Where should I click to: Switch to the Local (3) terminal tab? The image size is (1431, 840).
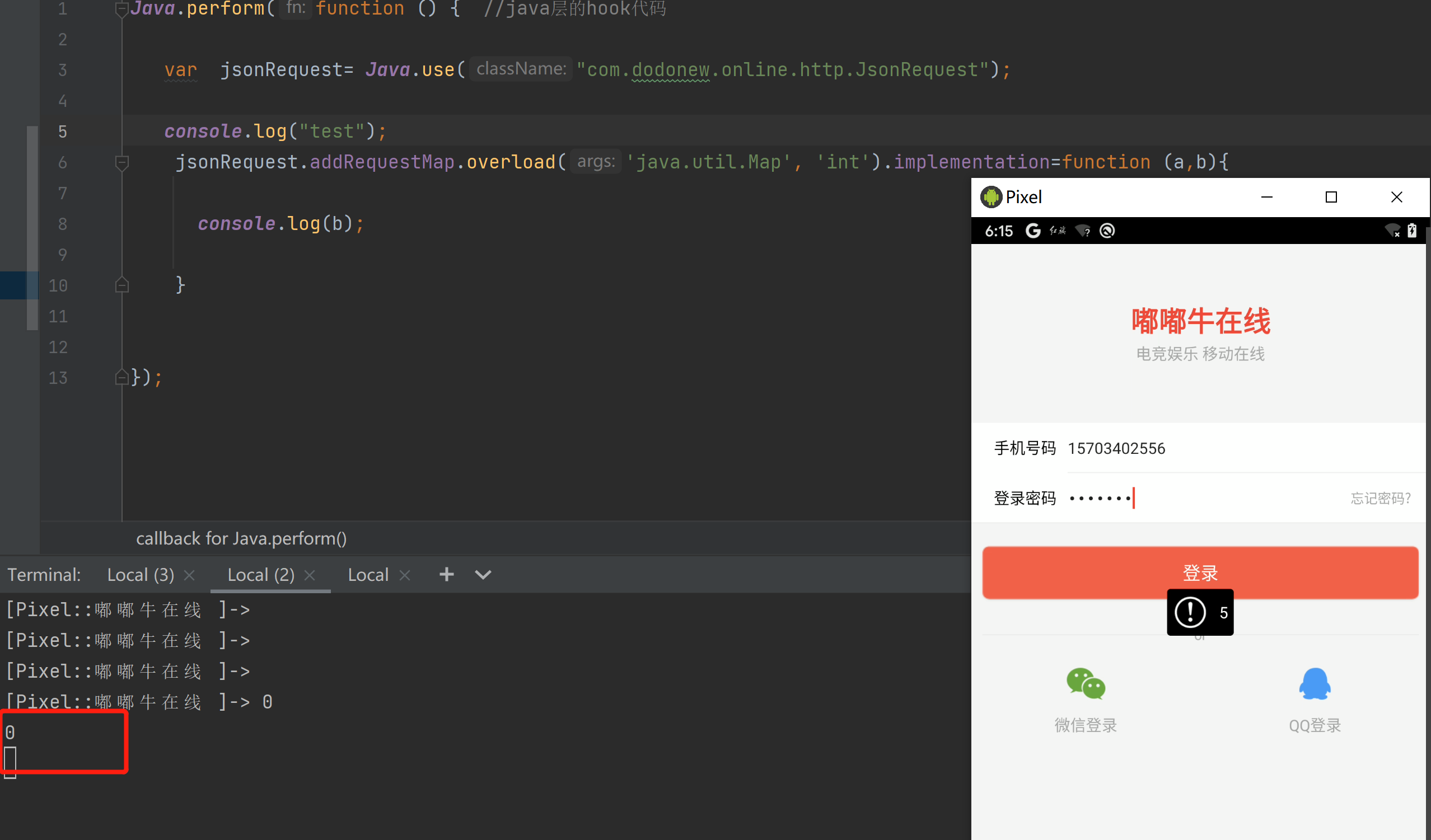pos(141,574)
